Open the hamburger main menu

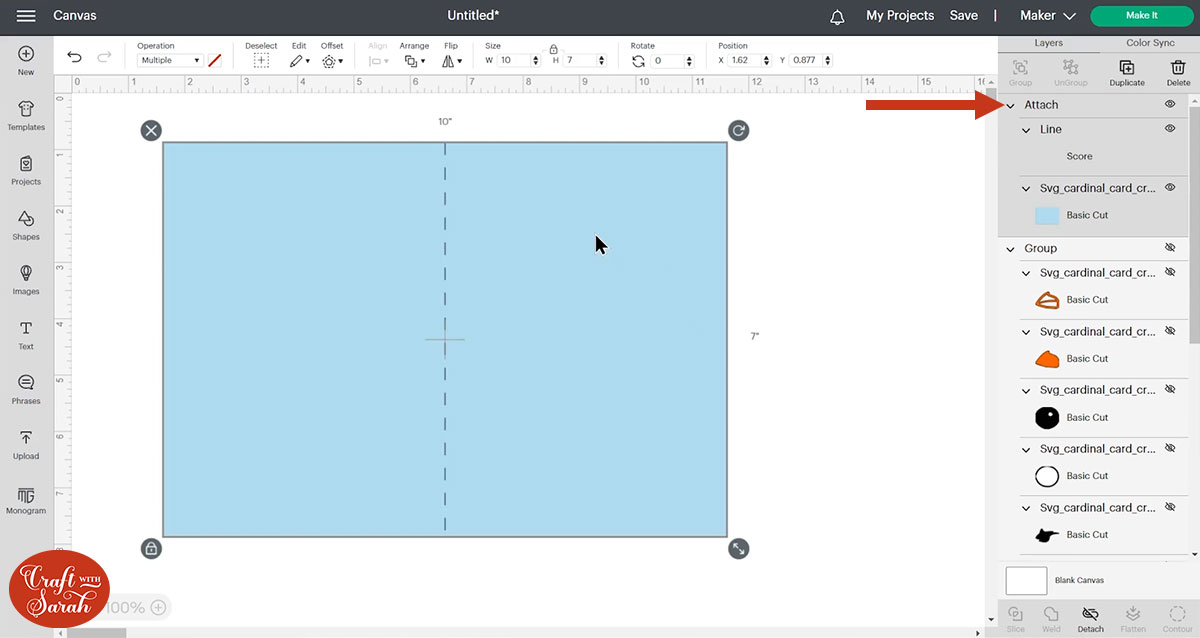pos(26,16)
